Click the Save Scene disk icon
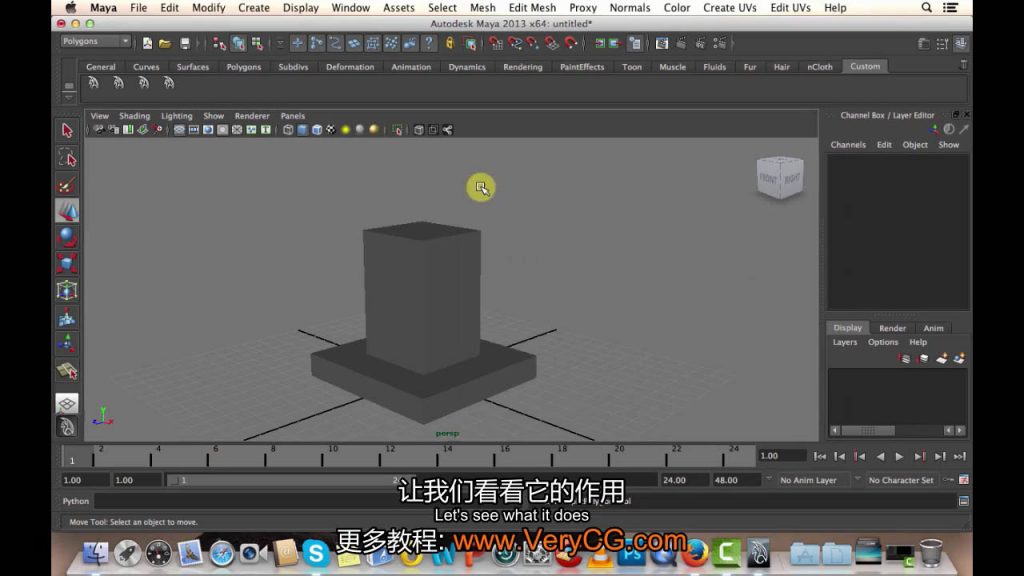 click(185, 43)
